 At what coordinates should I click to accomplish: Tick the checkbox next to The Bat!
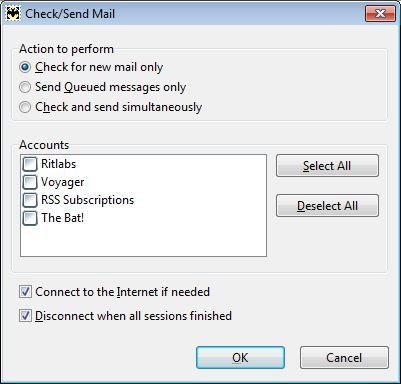pos(30,218)
